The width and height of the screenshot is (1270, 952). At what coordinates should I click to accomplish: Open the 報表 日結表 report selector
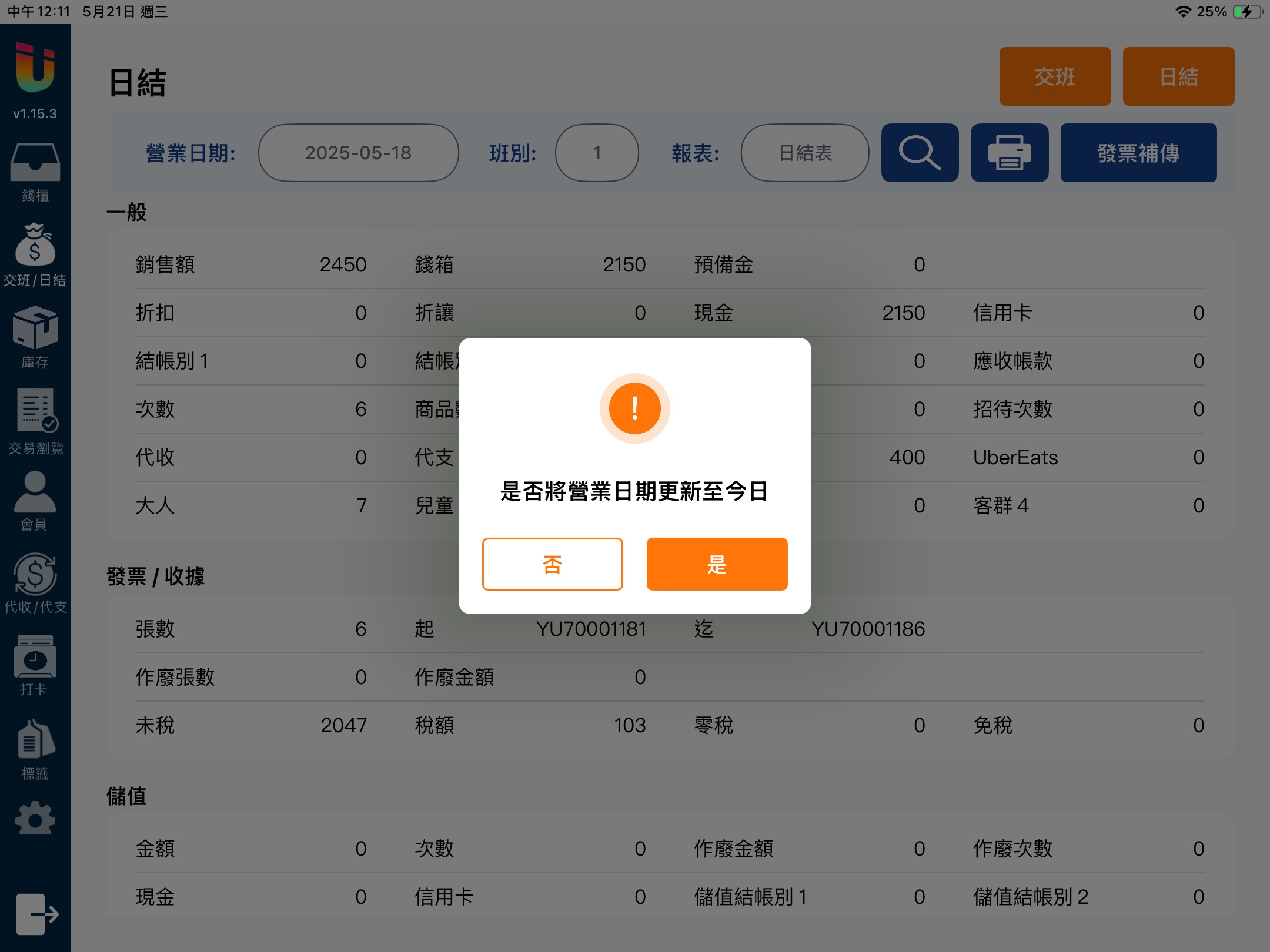coord(805,153)
